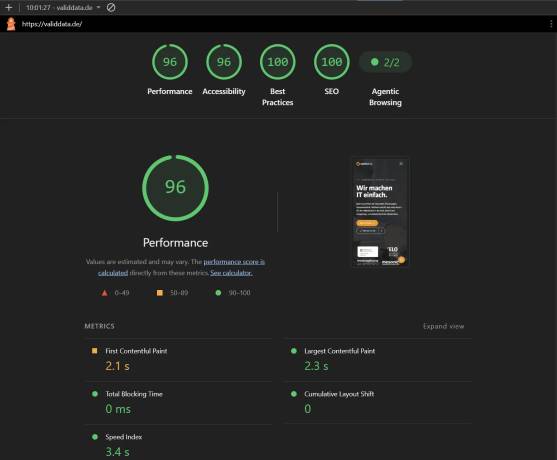
Task: Open the 'See calculator.' link
Action: pos(231,273)
